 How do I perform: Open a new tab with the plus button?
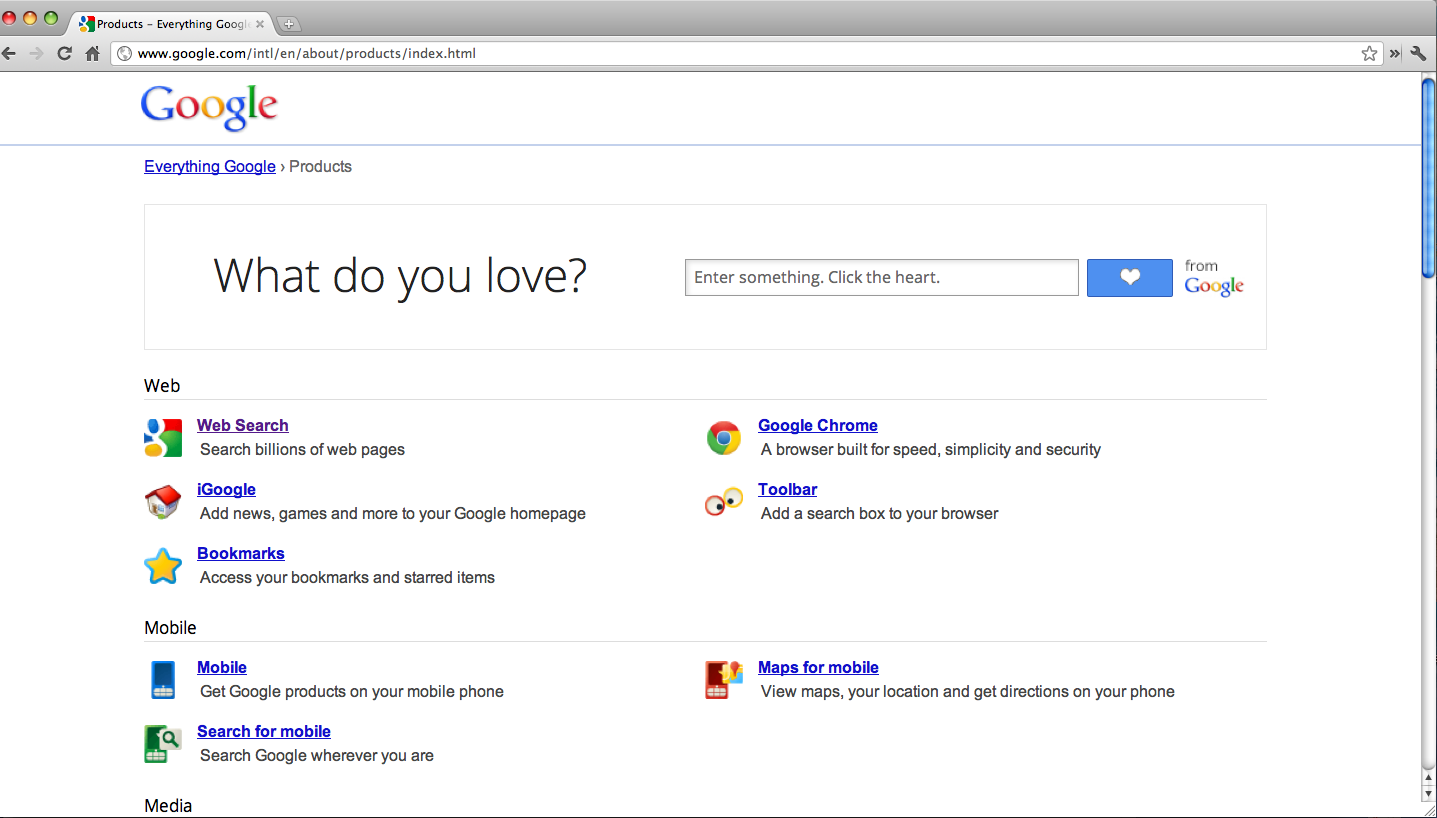(288, 24)
